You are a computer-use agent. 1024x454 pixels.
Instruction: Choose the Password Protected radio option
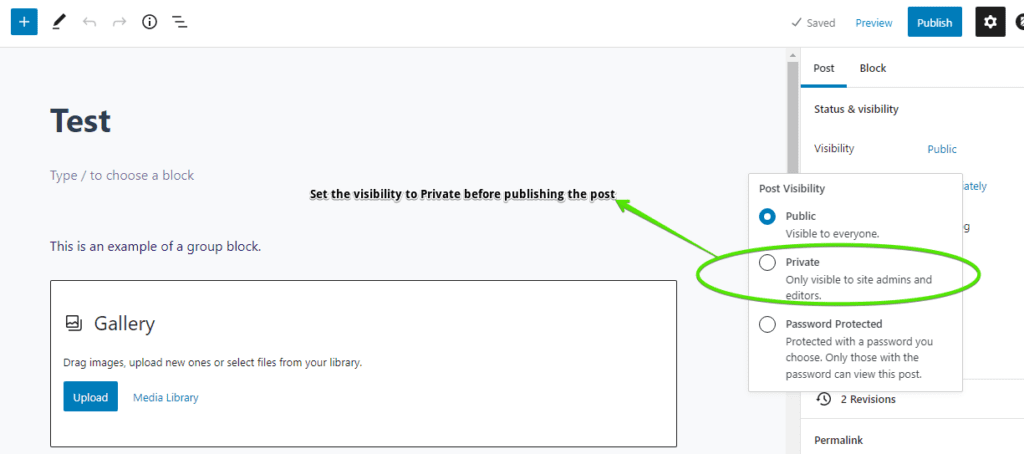point(767,324)
